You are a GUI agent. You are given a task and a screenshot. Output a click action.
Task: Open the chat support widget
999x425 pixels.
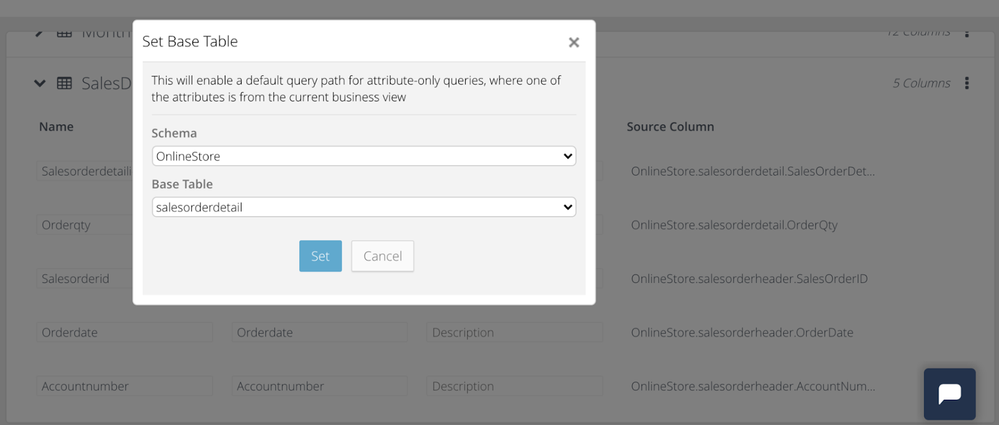949,393
